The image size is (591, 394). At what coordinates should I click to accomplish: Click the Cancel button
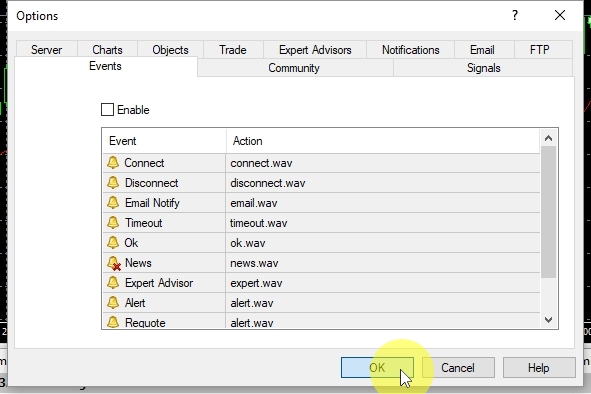point(458,368)
